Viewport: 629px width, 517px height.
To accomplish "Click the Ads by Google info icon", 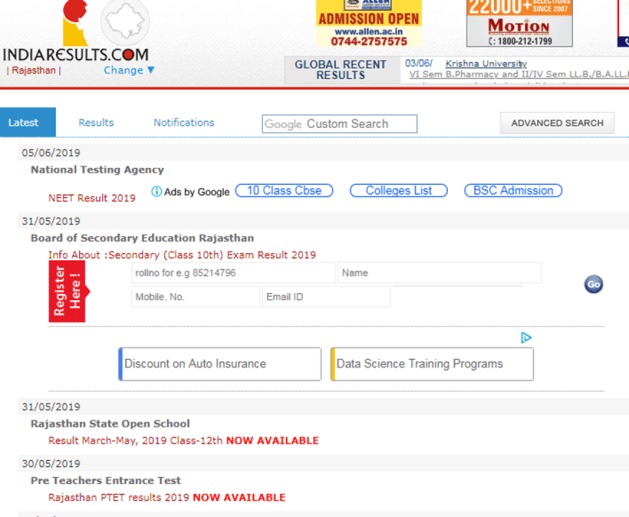I will pyautogui.click(x=157, y=191).
